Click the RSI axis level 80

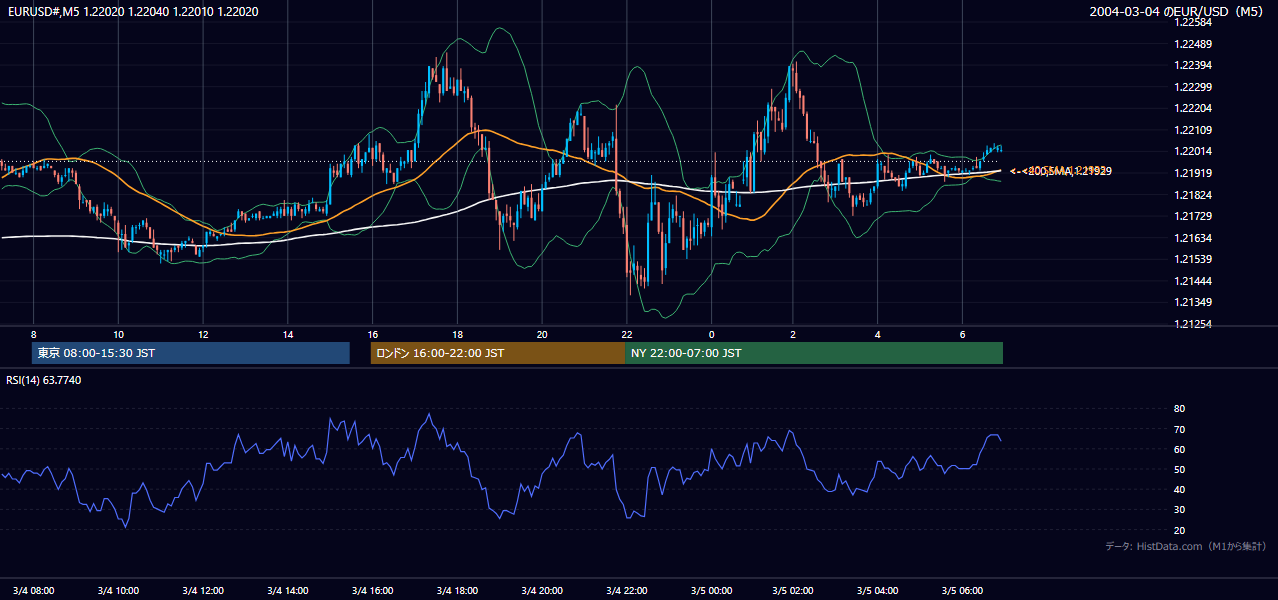1179,409
